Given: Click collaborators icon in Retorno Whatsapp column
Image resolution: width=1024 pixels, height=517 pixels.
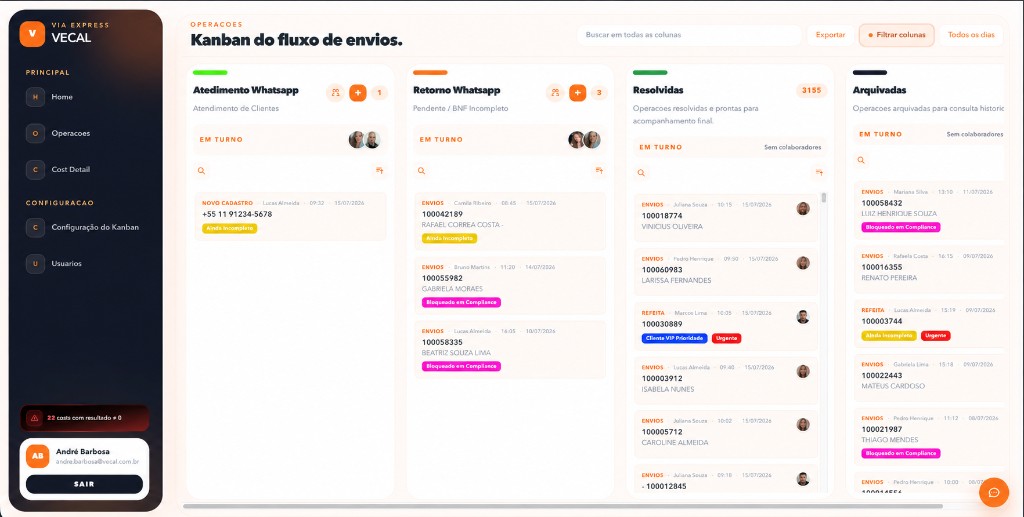Looking at the screenshot, I should (x=555, y=93).
